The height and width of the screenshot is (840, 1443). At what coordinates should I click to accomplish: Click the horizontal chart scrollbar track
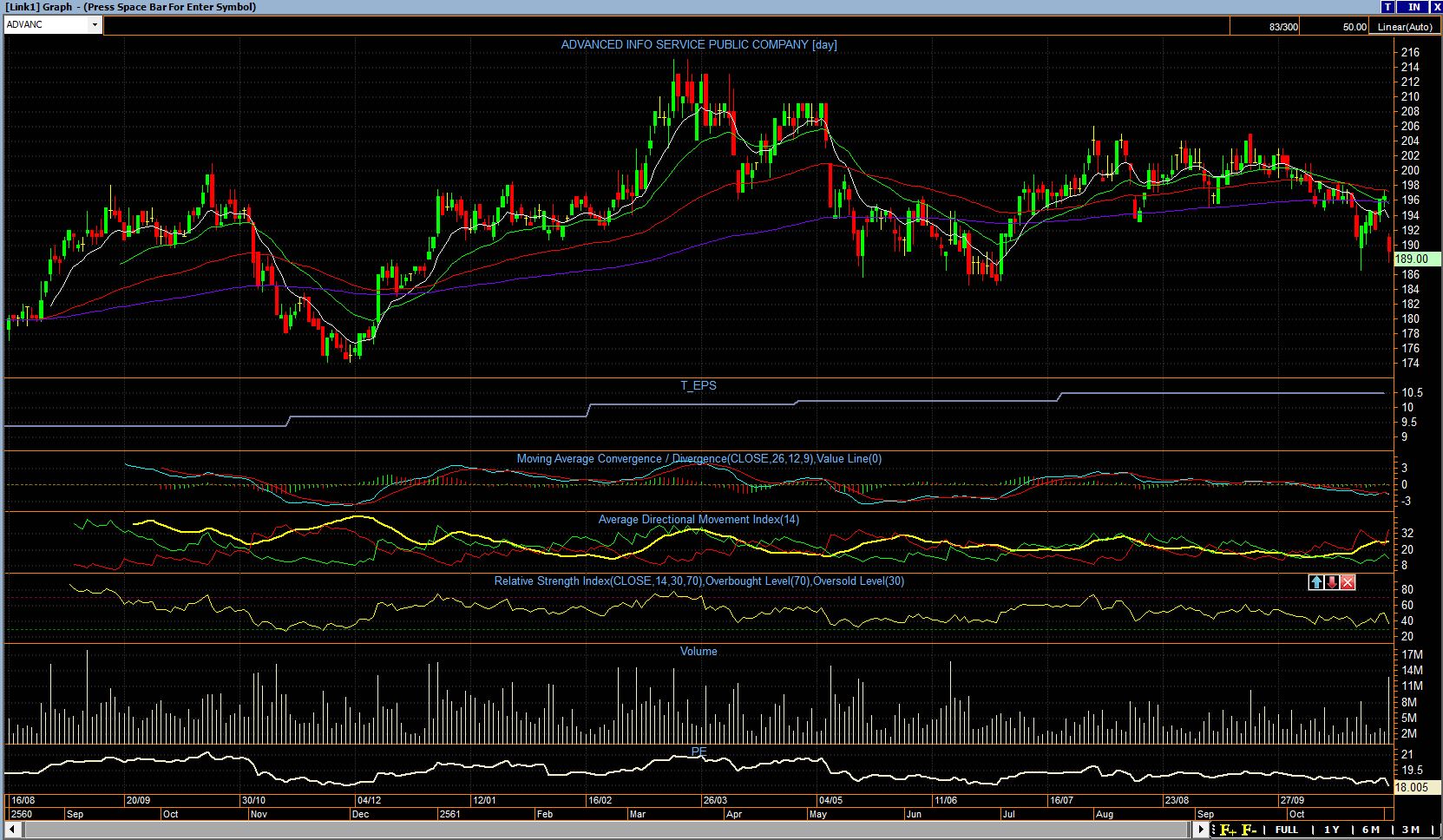607,830
